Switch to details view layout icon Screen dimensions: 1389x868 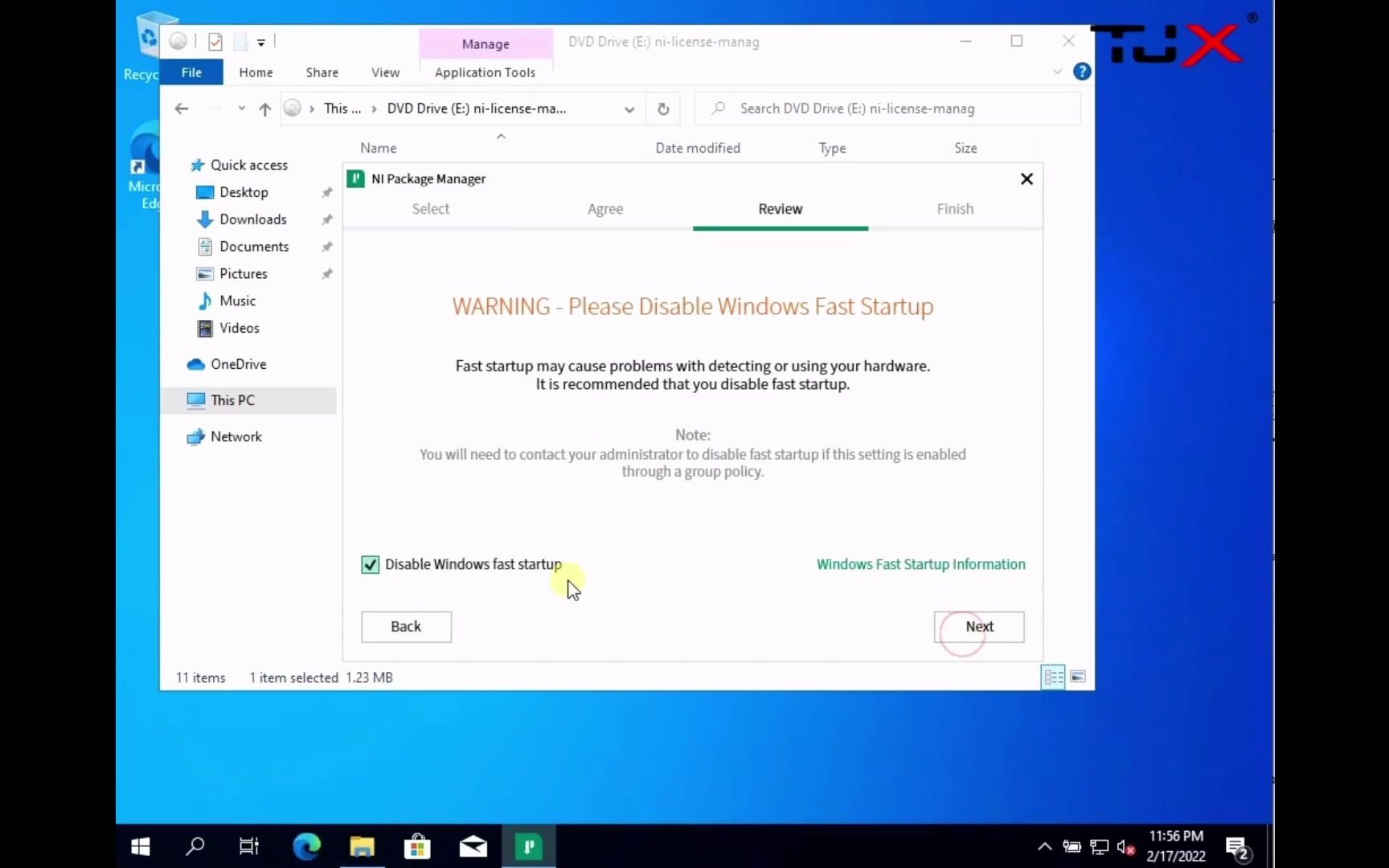coord(1053,678)
